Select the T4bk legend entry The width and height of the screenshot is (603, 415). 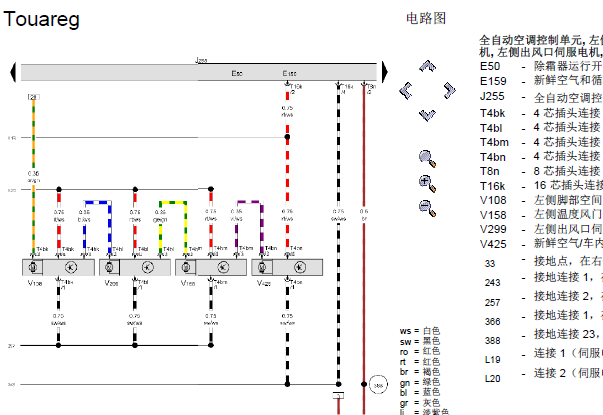tap(541, 113)
